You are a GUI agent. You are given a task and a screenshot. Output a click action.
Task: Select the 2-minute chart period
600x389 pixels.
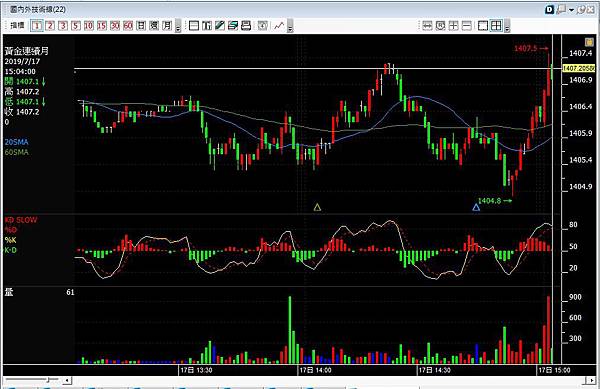pos(50,26)
